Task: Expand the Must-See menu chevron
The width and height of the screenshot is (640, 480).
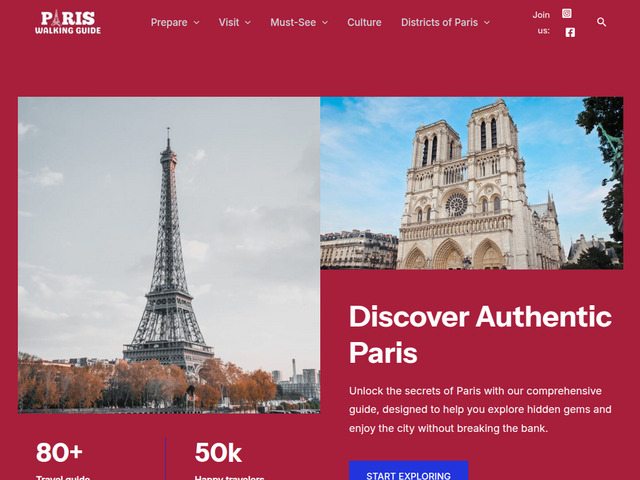Action: (x=325, y=22)
